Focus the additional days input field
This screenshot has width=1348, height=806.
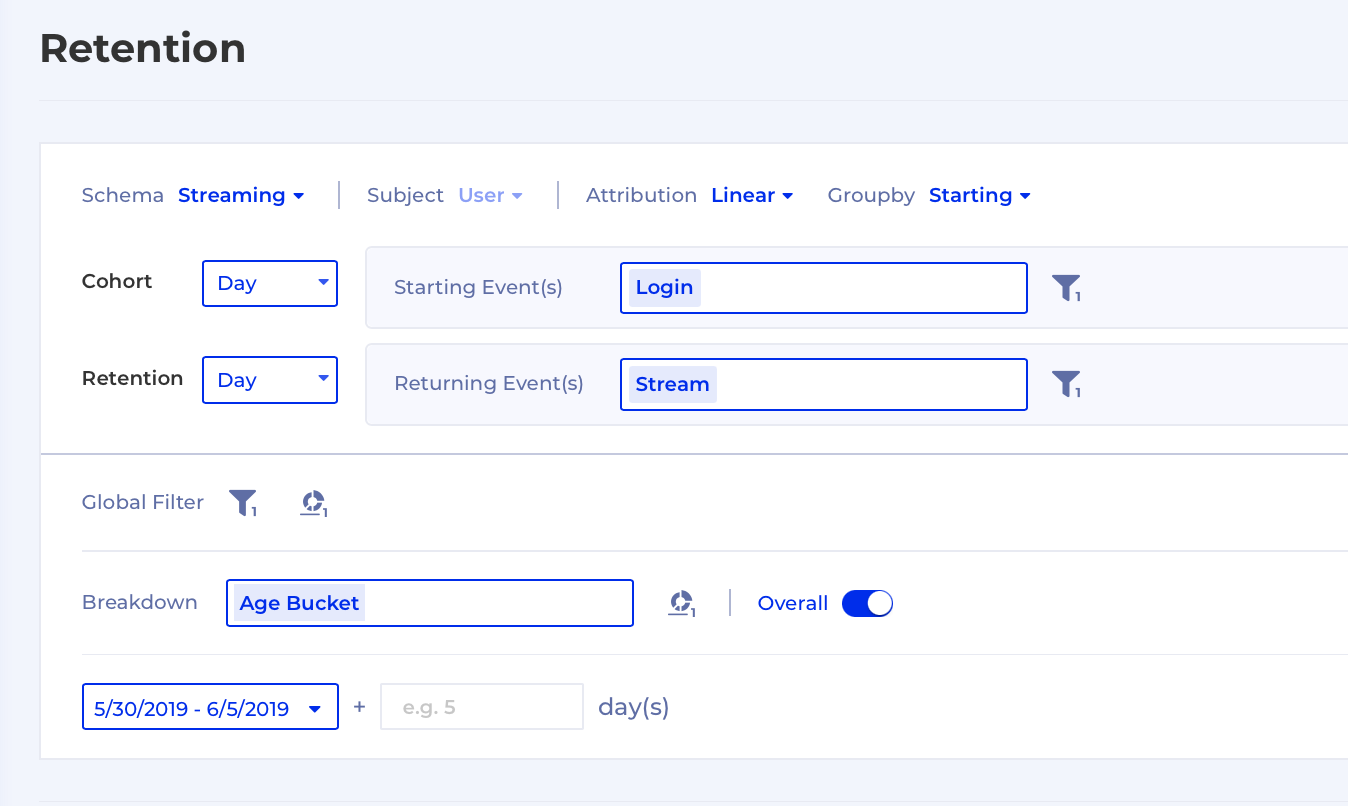[482, 707]
